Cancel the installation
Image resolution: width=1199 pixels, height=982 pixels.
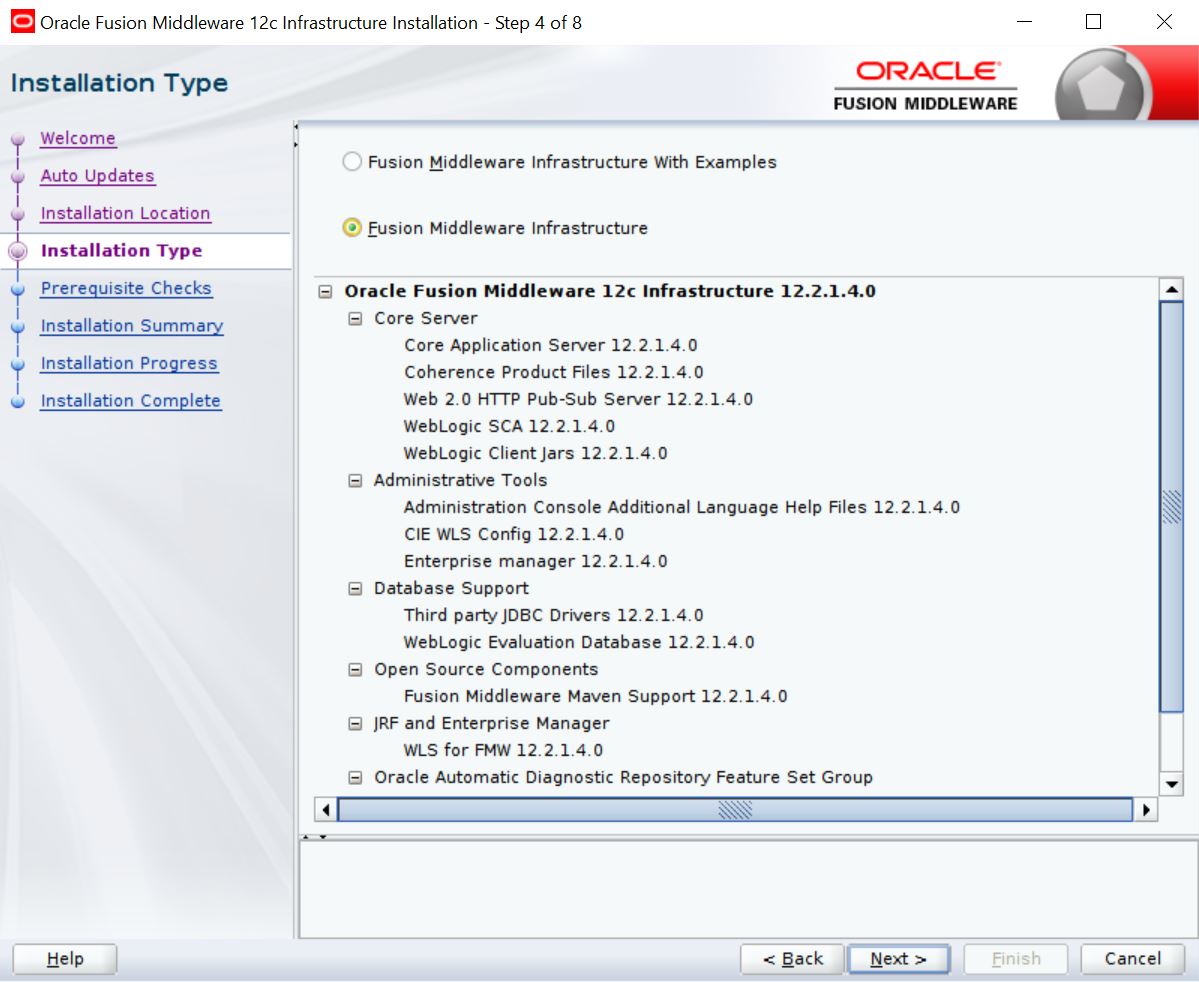(1132, 959)
